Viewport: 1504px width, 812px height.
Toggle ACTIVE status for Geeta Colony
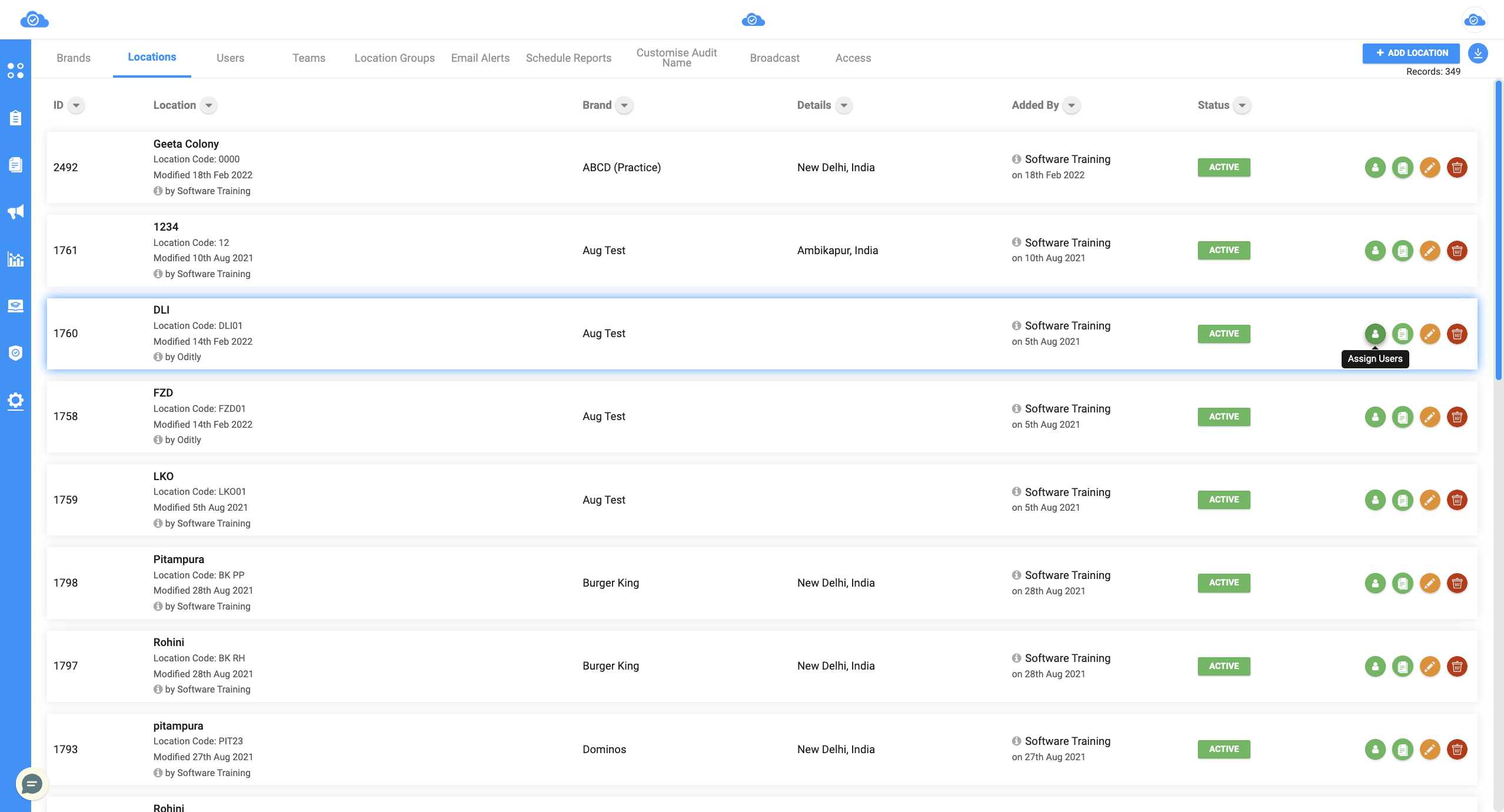[x=1224, y=167]
